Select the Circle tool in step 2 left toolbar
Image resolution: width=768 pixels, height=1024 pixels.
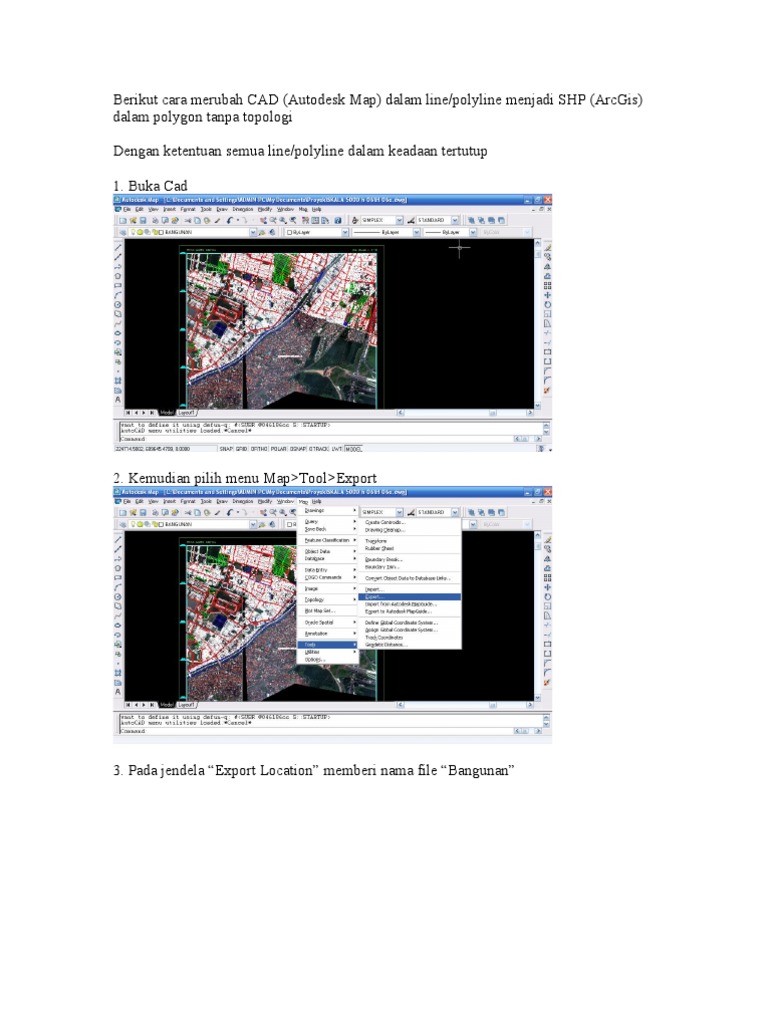[118, 596]
